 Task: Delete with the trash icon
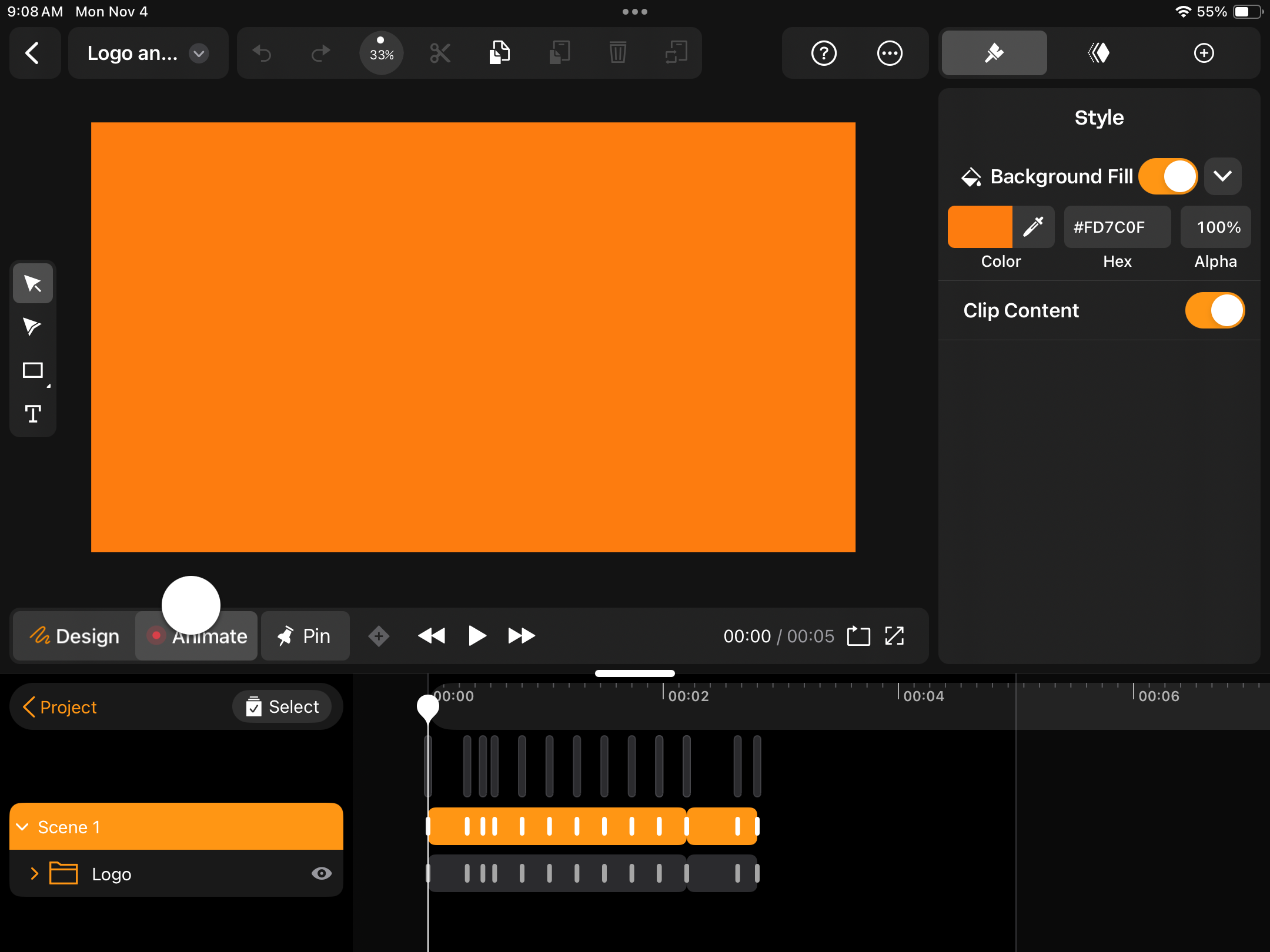[x=618, y=53]
